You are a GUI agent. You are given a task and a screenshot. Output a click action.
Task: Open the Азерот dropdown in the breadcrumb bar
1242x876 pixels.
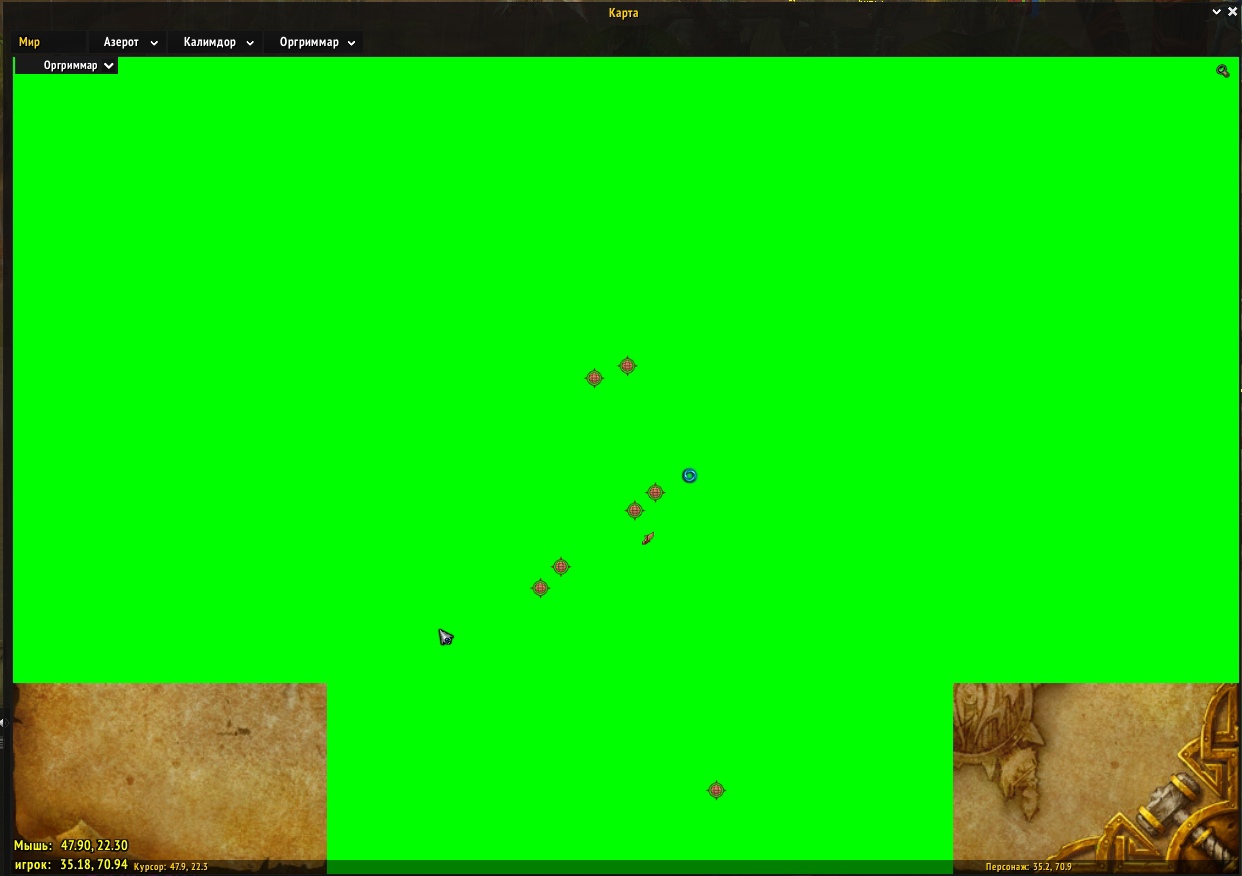point(130,43)
